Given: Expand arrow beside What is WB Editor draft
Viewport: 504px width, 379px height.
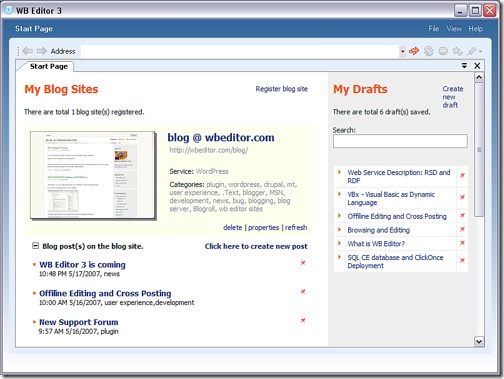Looking at the screenshot, I should pos(339,243).
